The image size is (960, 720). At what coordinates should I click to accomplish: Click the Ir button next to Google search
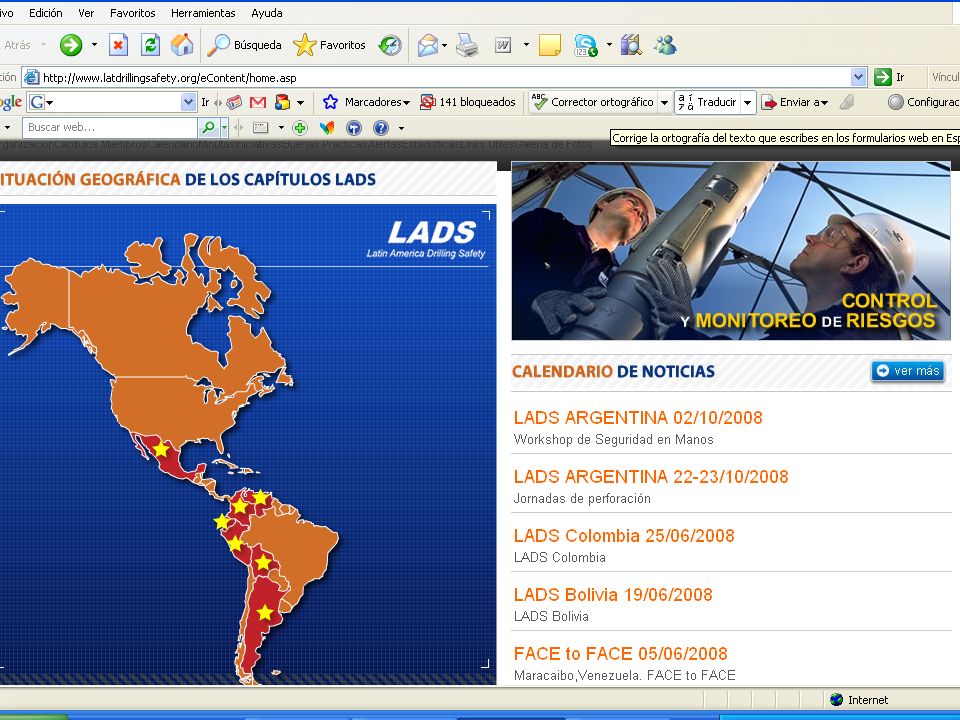[205, 102]
